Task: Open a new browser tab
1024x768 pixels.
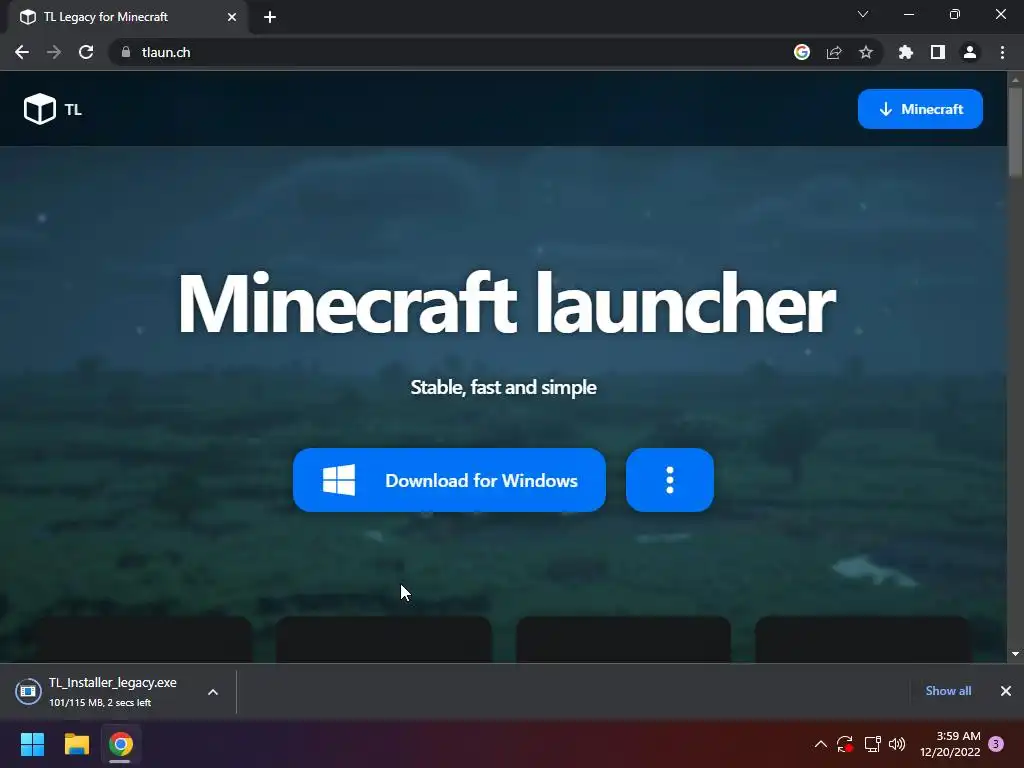Action: pos(270,17)
